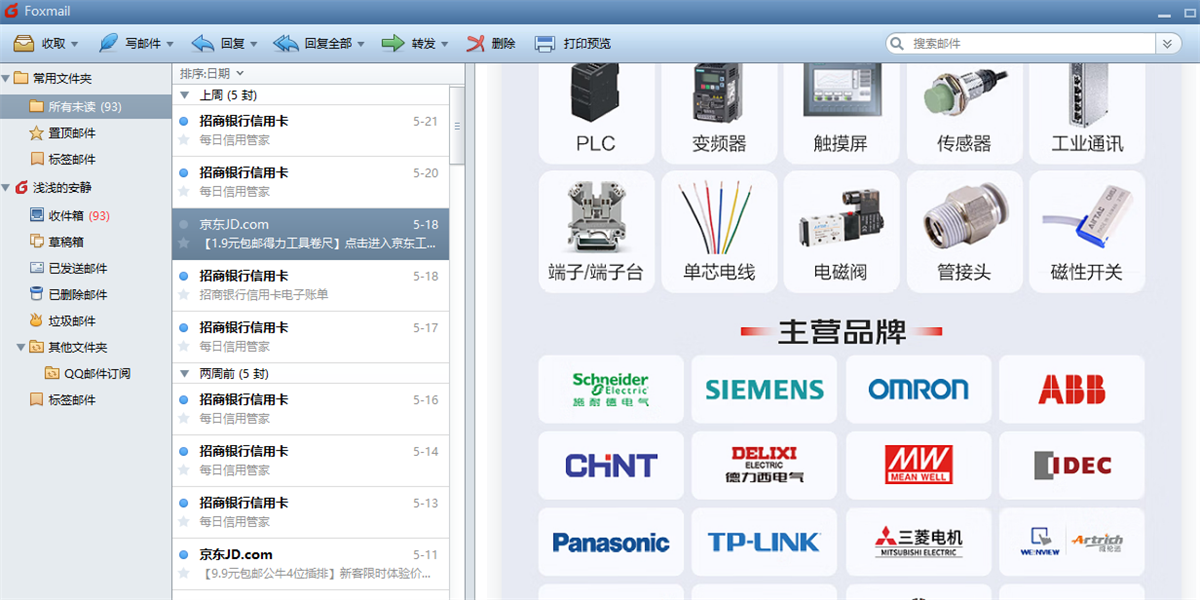Click the Panasonic brand logo
Viewport: 1200px width, 600px height.
(x=611, y=542)
